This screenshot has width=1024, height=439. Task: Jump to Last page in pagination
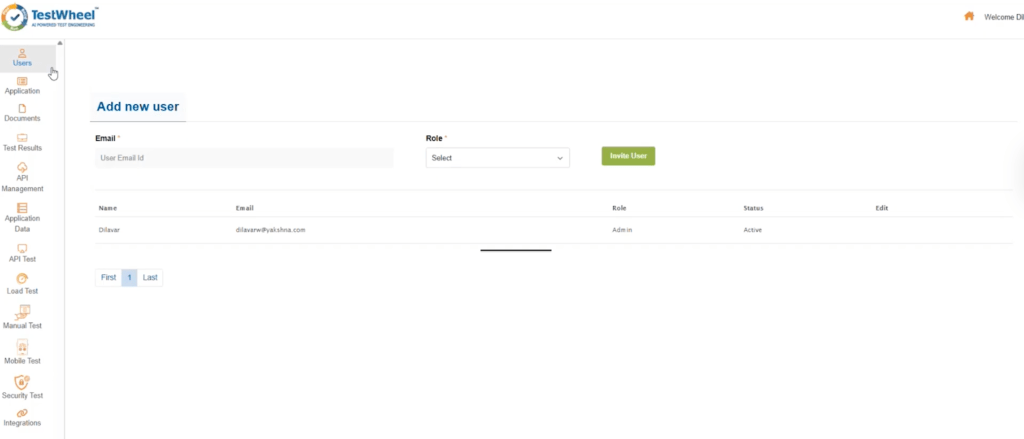pos(150,277)
